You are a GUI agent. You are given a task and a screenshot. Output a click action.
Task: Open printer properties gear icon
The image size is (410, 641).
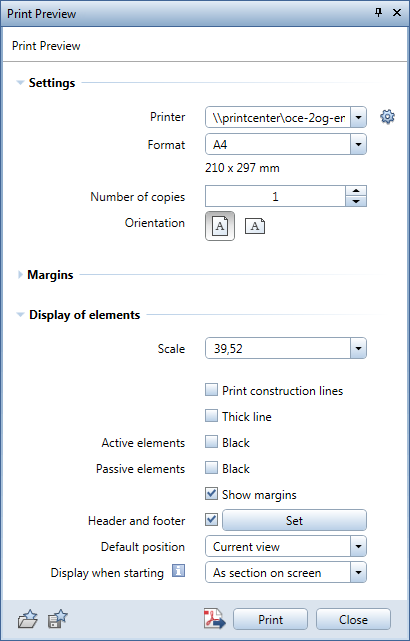(387, 117)
